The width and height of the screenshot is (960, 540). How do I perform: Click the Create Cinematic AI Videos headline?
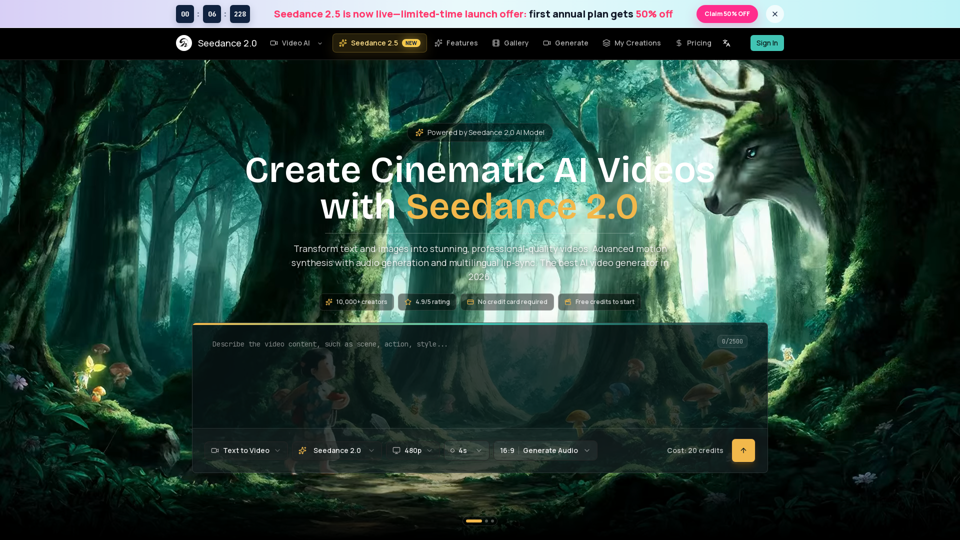click(x=480, y=170)
